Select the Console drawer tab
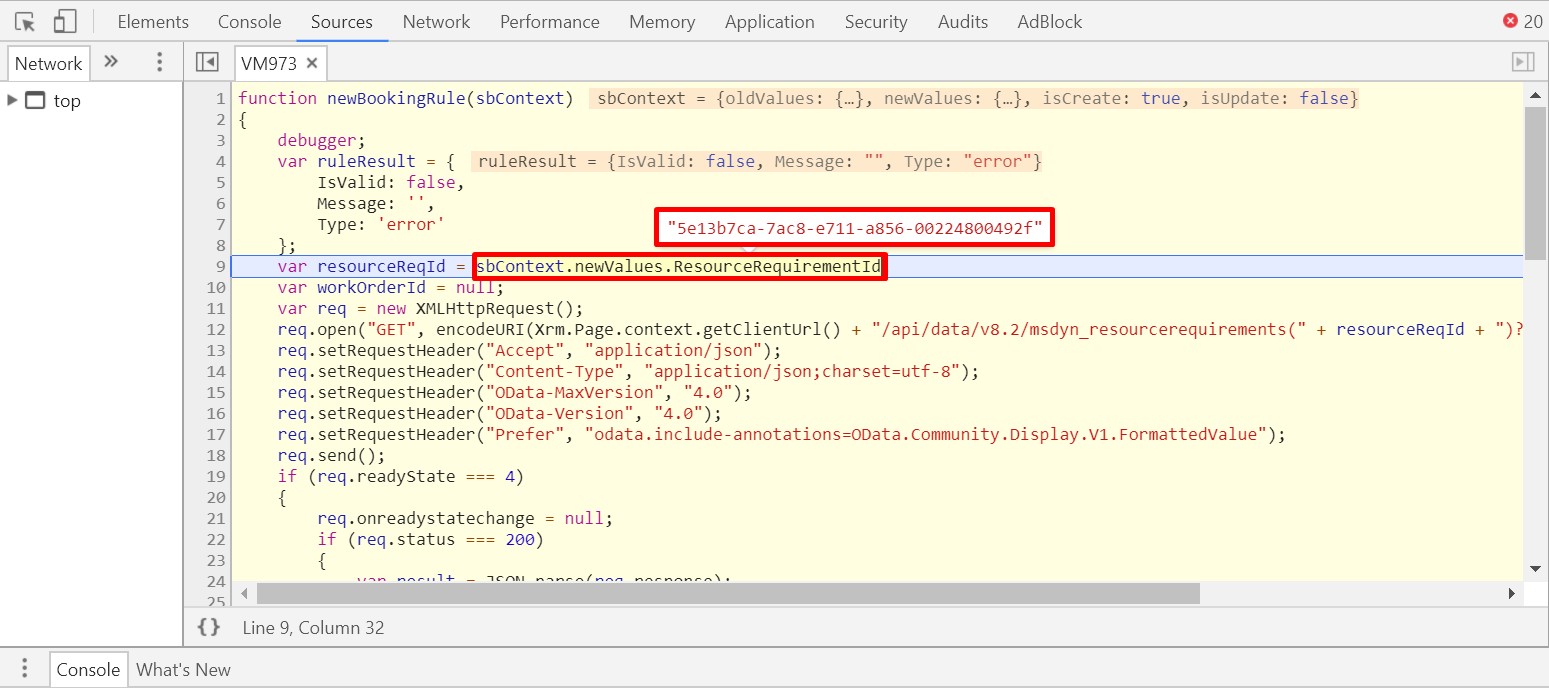This screenshot has width=1549, height=688. point(88,670)
